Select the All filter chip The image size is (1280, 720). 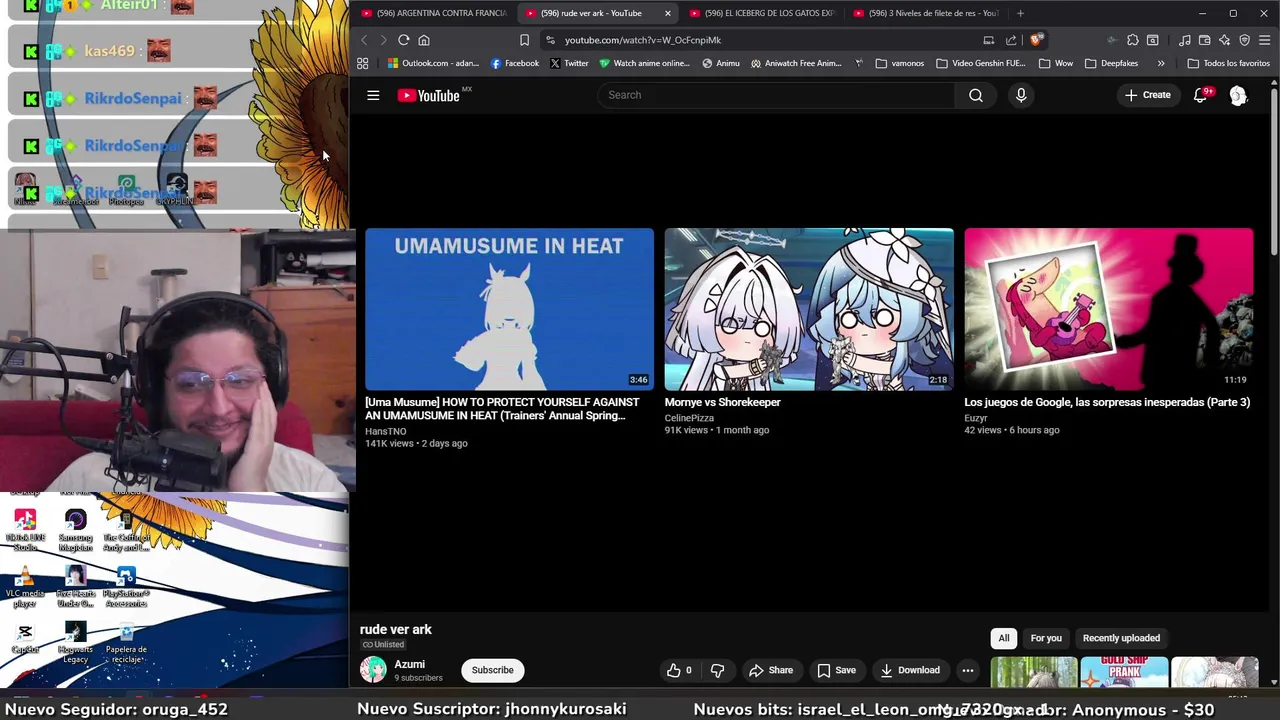pos(1004,638)
